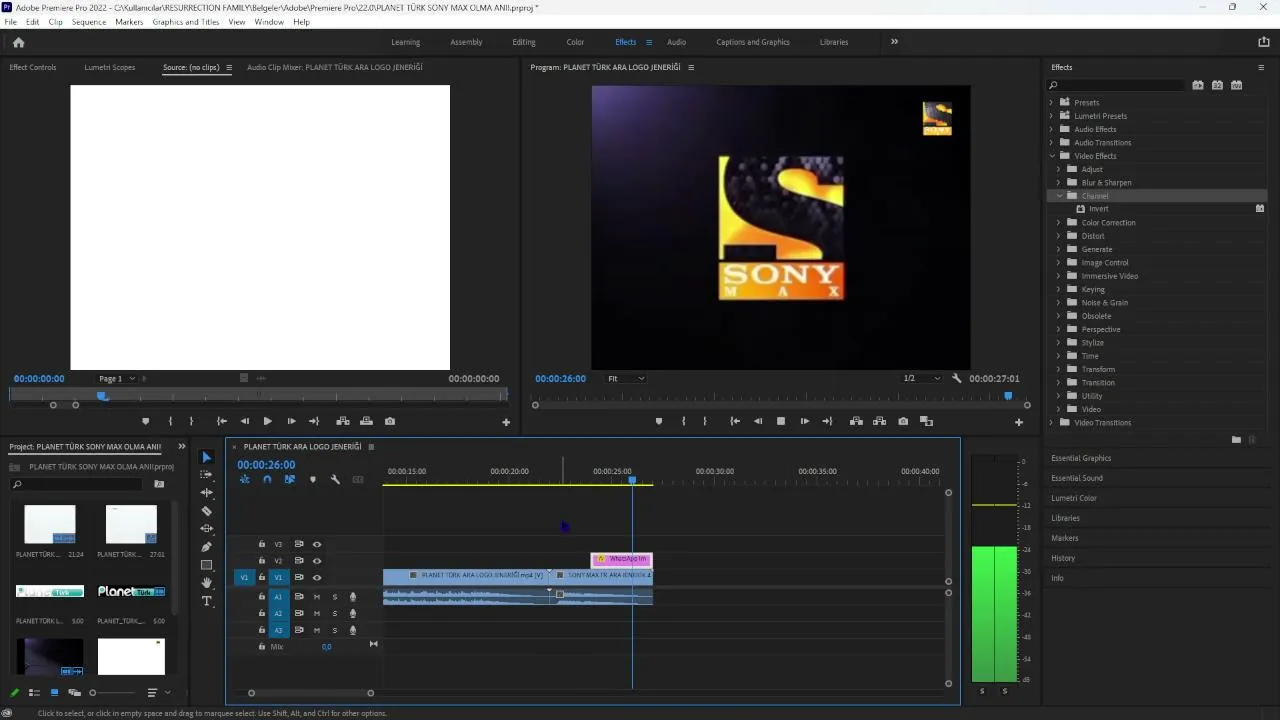Image resolution: width=1280 pixels, height=720 pixels.
Task: Toggle V3 track output eye
Action: point(317,544)
